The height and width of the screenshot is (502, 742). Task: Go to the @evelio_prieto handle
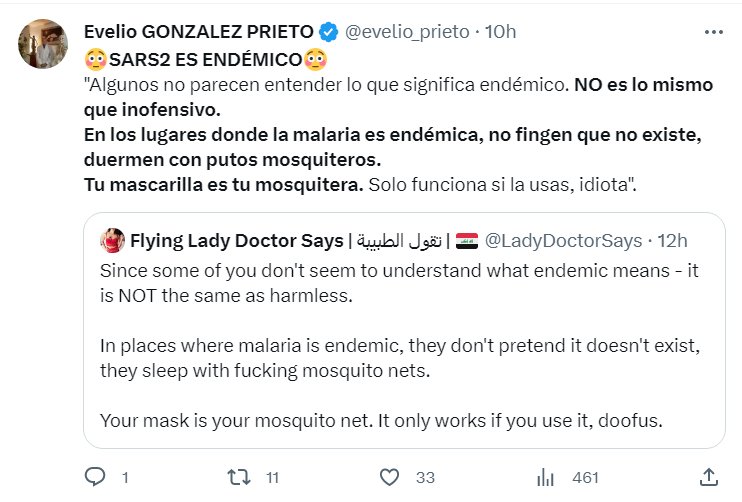point(407,32)
